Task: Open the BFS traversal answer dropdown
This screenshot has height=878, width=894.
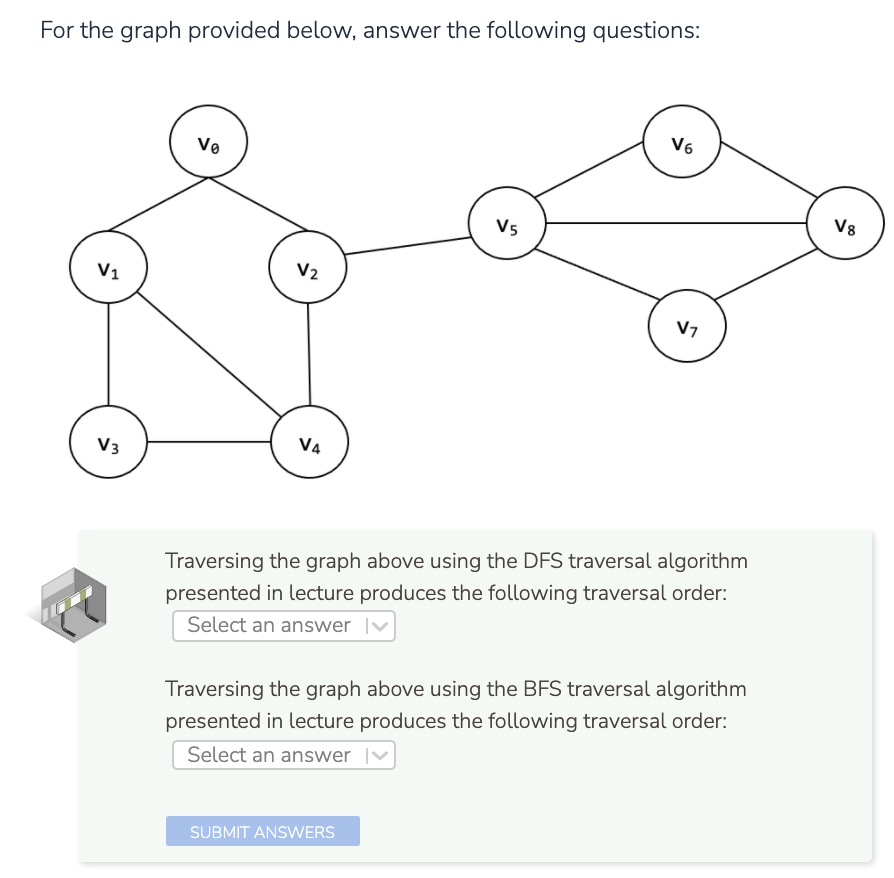Action: [284, 754]
